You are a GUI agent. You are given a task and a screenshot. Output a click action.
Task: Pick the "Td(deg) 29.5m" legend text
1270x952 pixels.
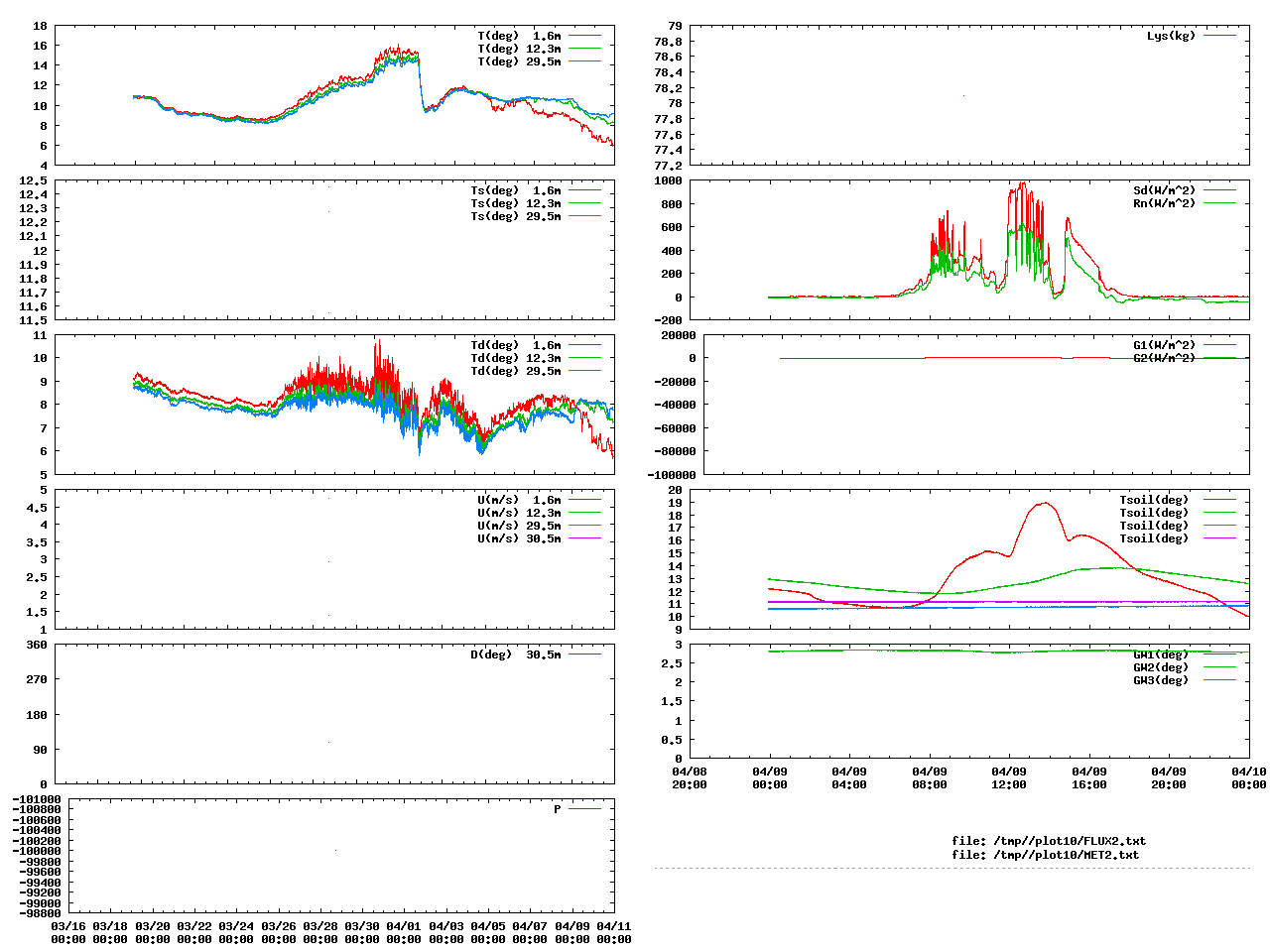point(516,371)
